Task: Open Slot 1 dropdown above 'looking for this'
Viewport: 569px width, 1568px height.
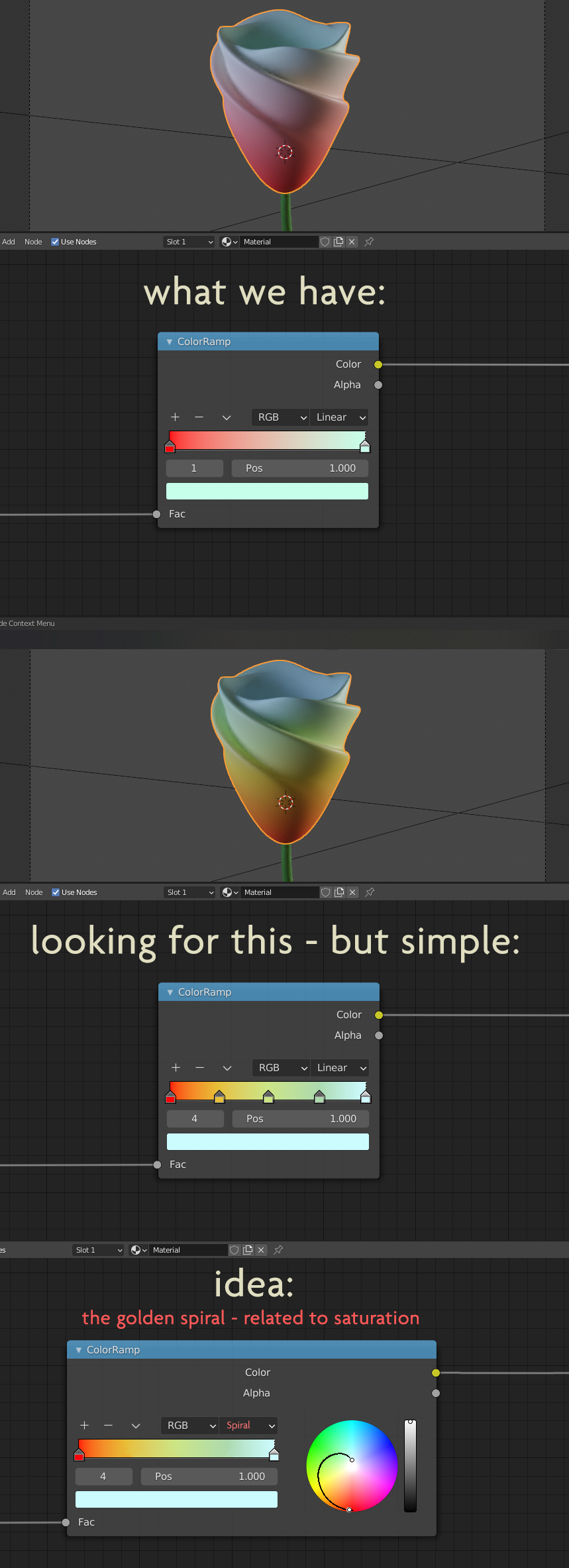Action: pos(190,892)
